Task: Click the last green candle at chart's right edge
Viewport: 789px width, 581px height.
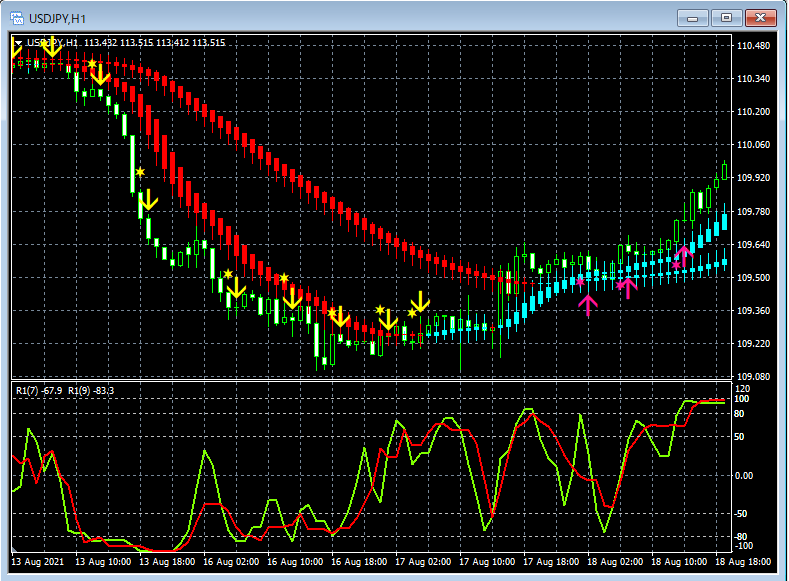Action: tap(724, 170)
